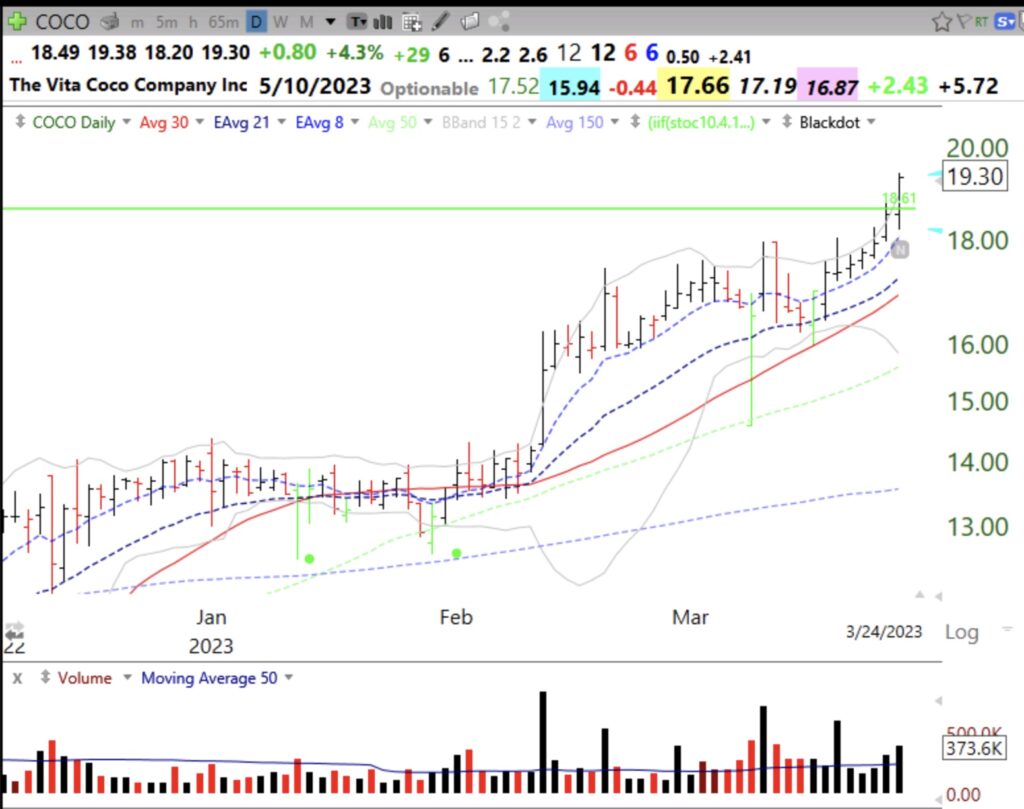The width and height of the screenshot is (1024, 809).
Task: Click the star favorite icon
Action: click(x=941, y=22)
